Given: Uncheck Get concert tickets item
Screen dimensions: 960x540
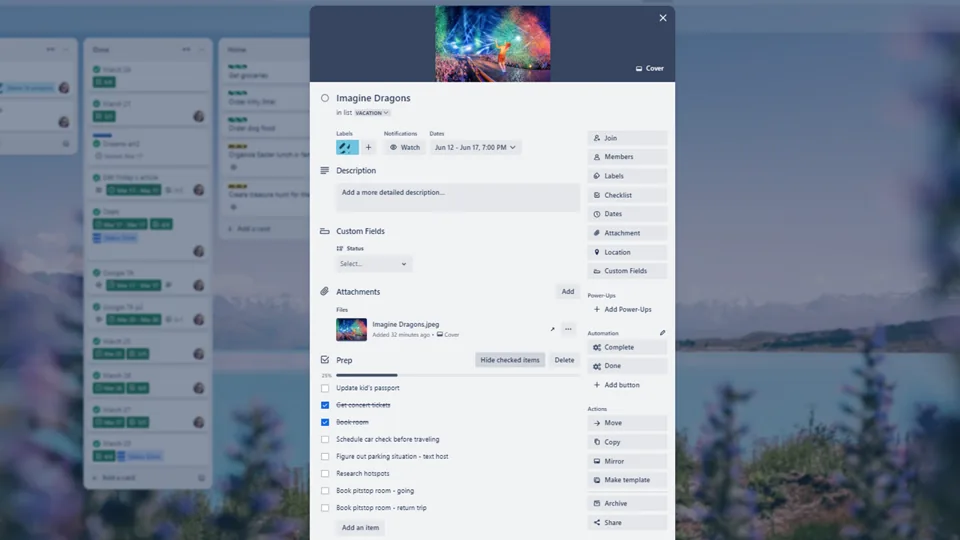Looking at the screenshot, I should click(x=325, y=405).
